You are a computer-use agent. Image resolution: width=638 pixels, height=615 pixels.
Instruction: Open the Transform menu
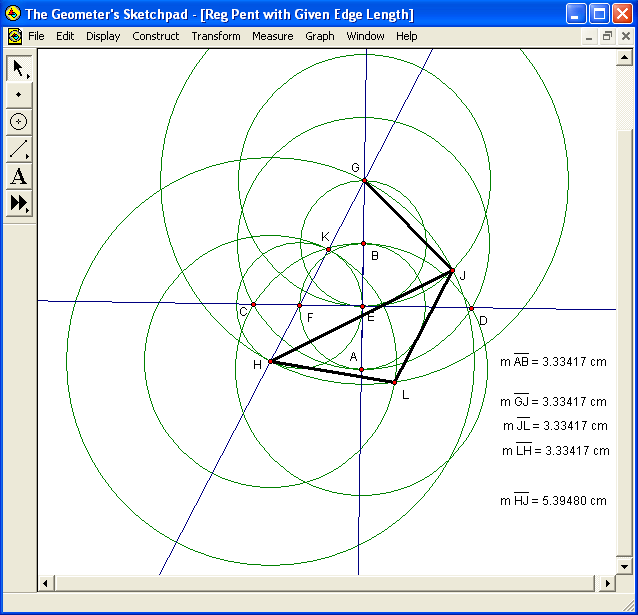[x=216, y=36]
